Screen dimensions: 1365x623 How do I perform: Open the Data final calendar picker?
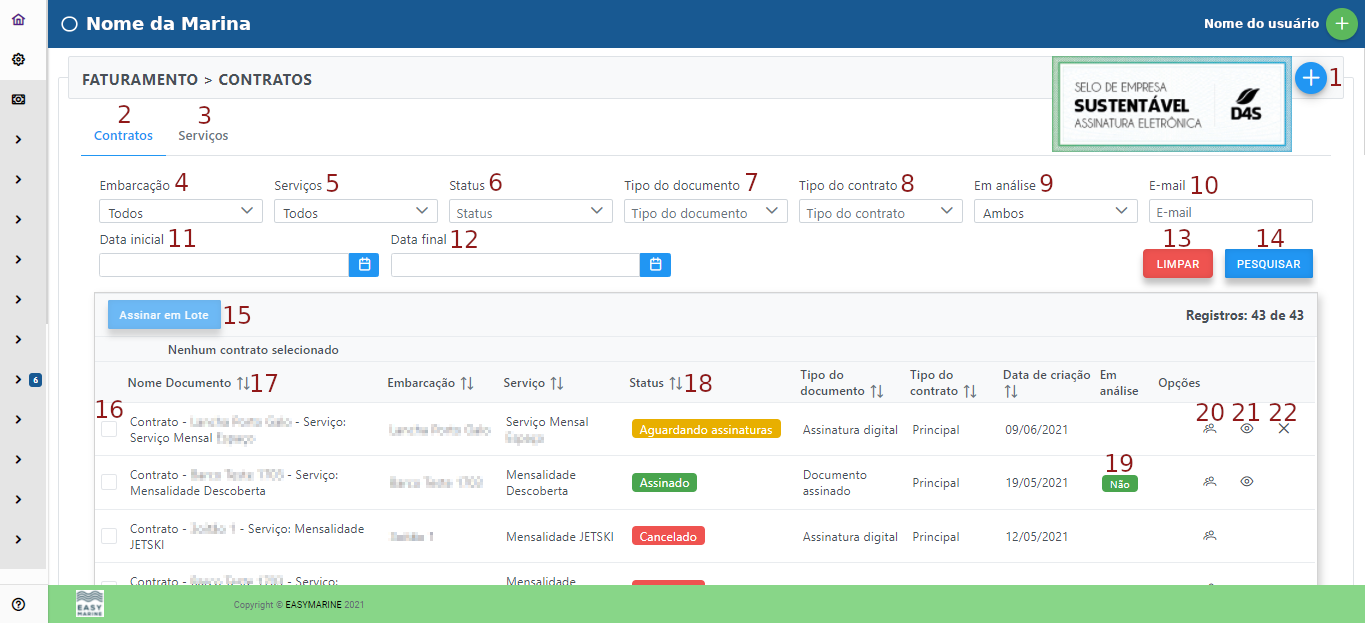coord(656,265)
